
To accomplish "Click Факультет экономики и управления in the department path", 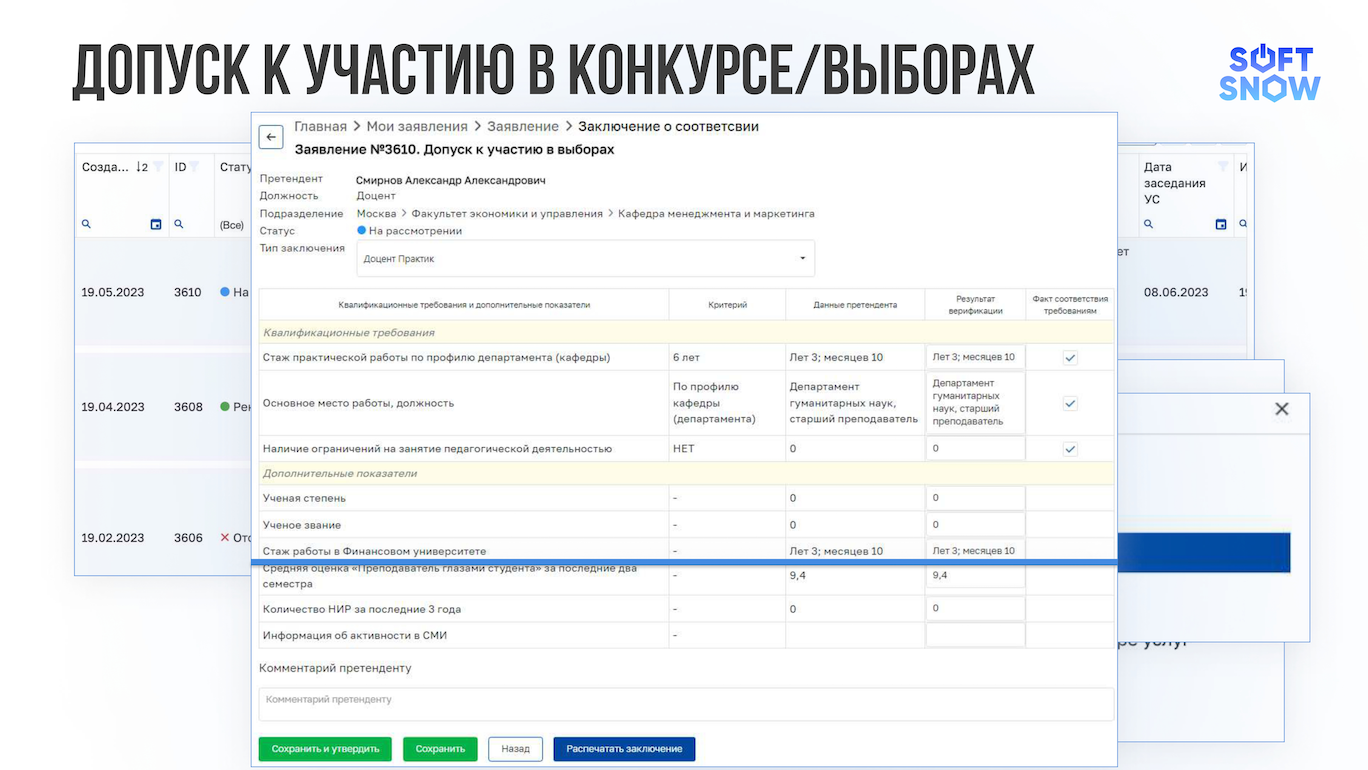I will click(x=507, y=214).
